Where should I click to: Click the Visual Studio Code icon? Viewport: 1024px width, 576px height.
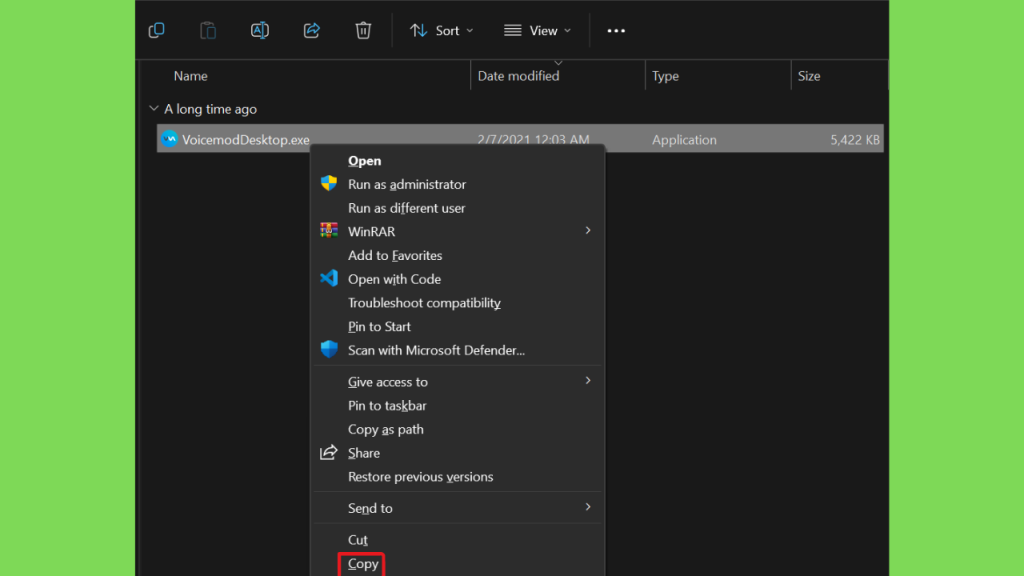[328, 278]
